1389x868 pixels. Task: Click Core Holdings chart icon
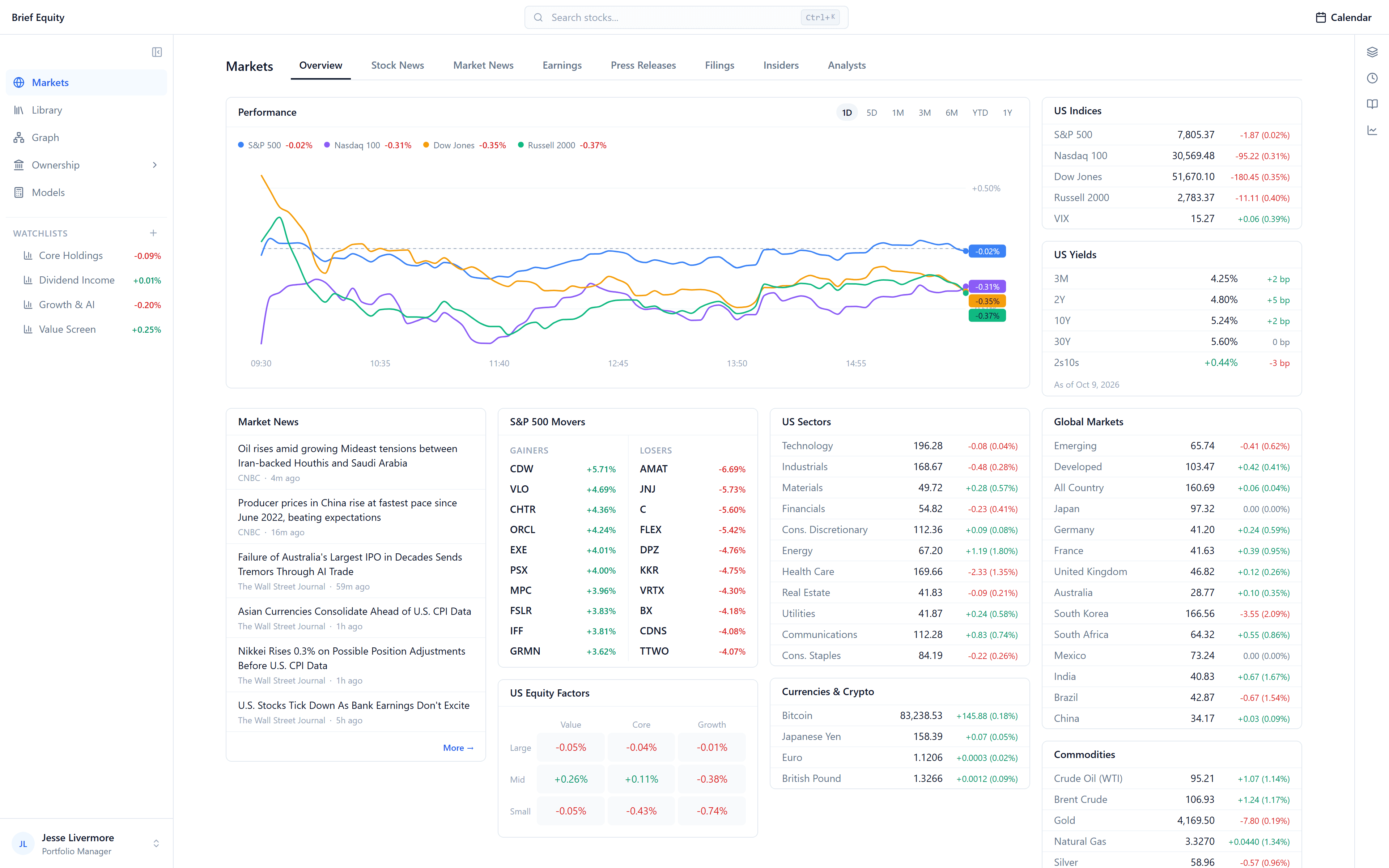pos(27,255)
